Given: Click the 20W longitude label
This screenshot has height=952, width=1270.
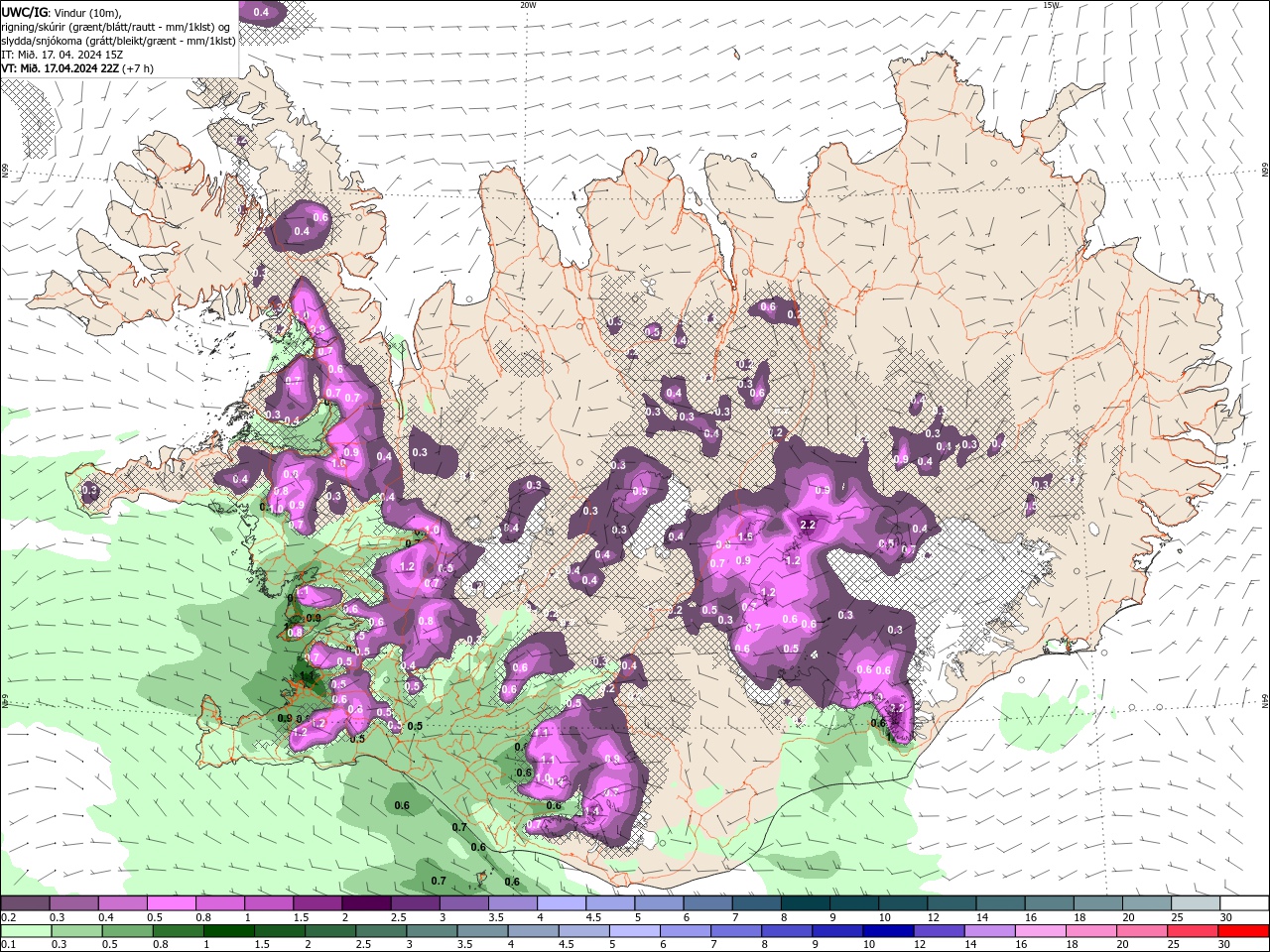Looking at the screenshot, I should coord(528,5).
